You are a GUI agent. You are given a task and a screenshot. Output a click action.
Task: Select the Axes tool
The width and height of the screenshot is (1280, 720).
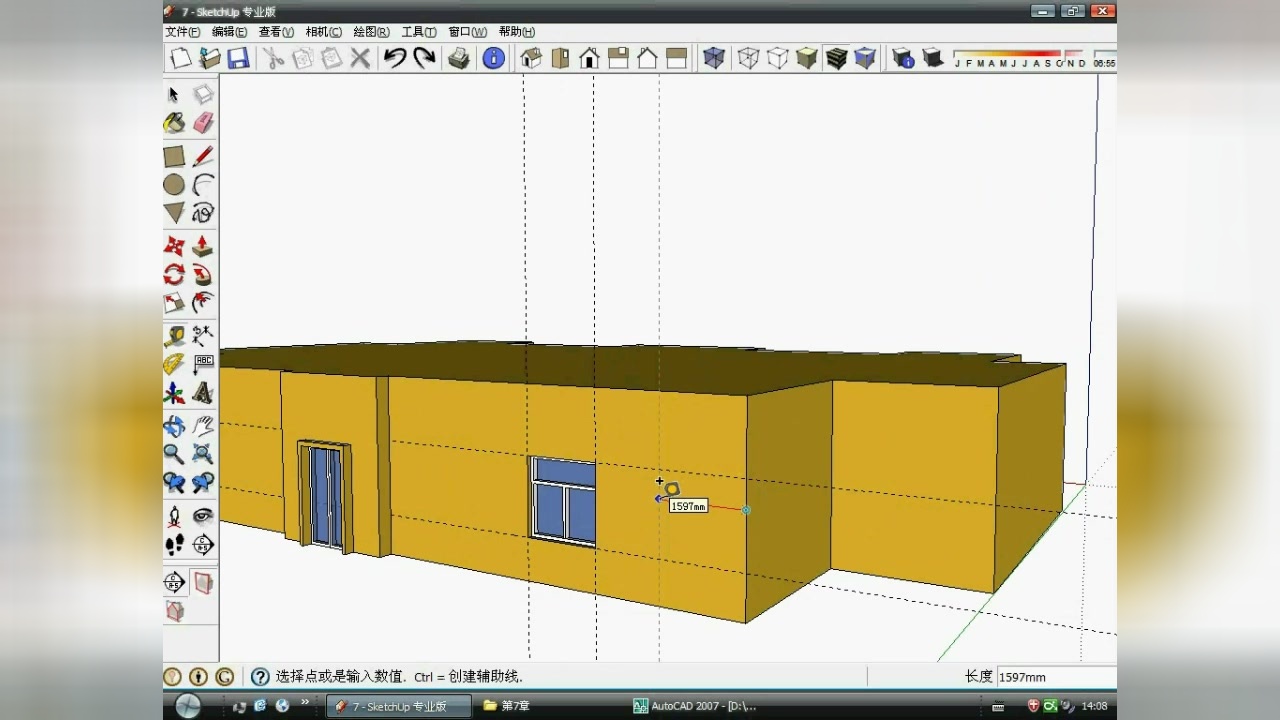tap(174, 393)
